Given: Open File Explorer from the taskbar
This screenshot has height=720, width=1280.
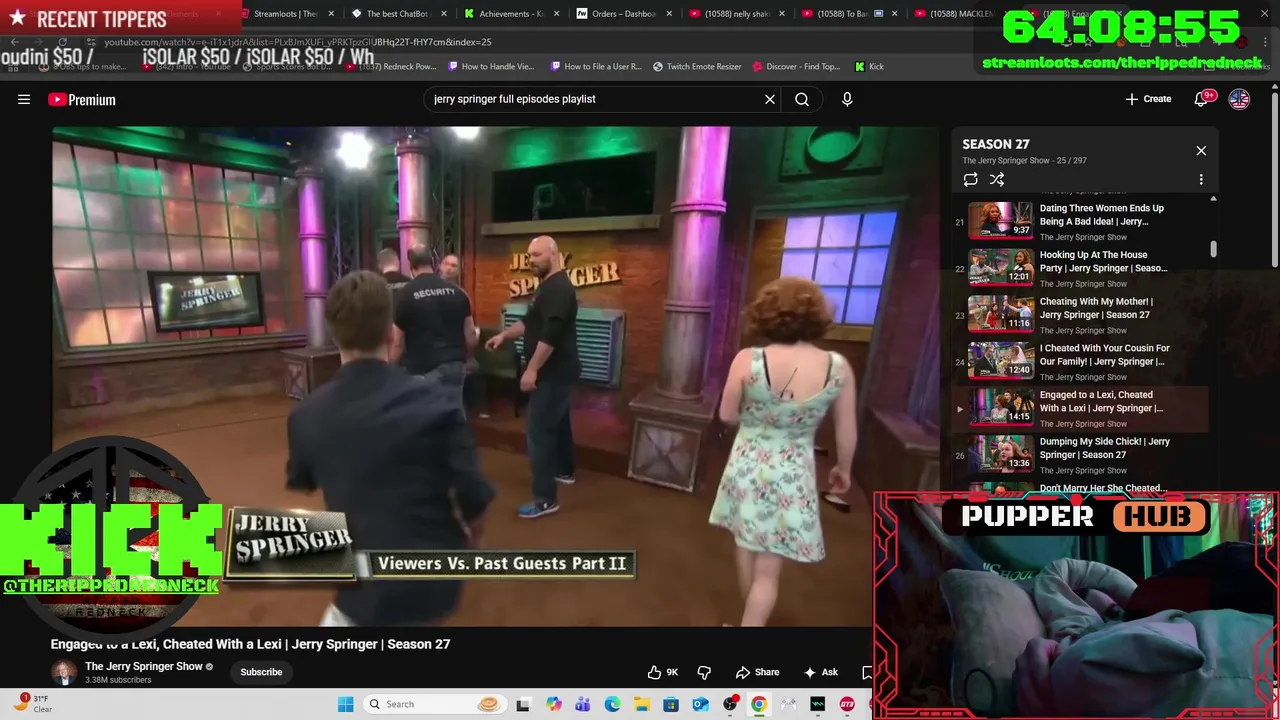Looking at the screenshot, I should (x=641, y=704).
